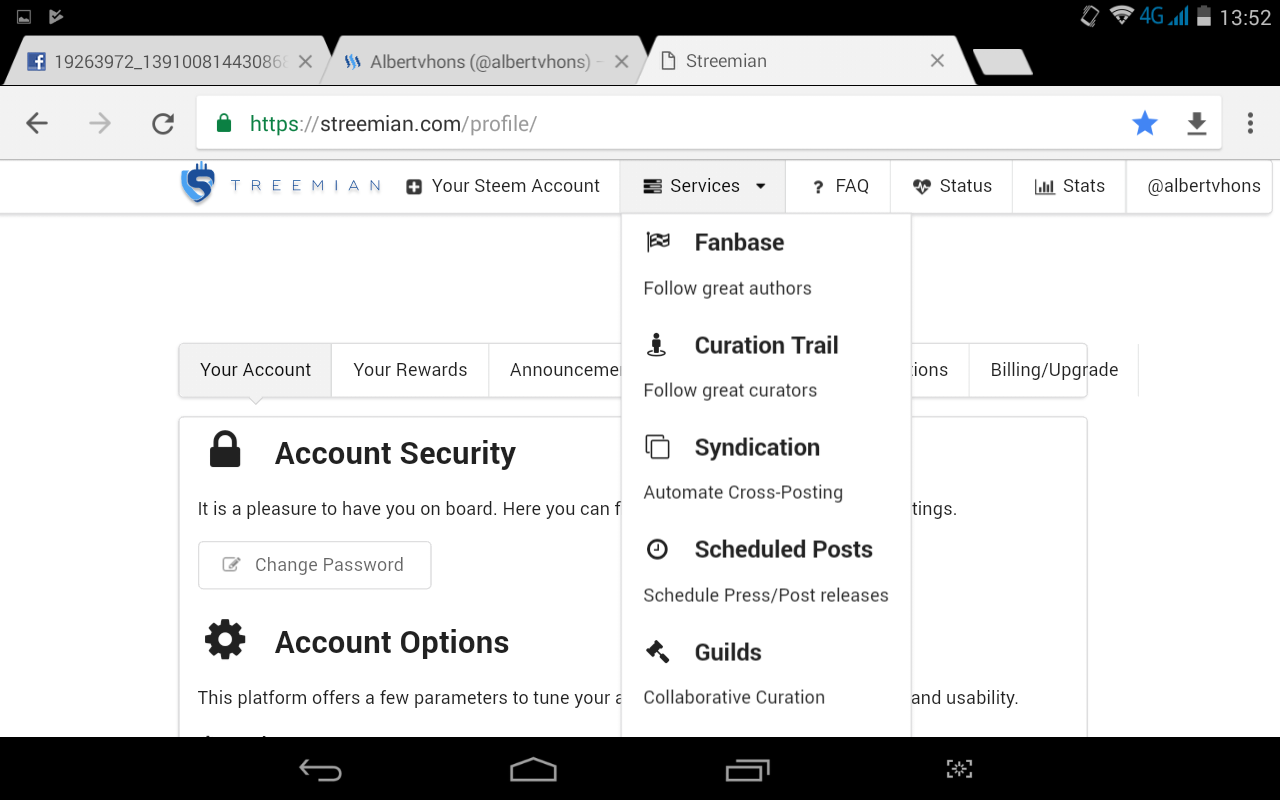The height and width of the screenshot is (800, 1280).
Task: Click 'Follow great curators' description
Action: [730, 390]
